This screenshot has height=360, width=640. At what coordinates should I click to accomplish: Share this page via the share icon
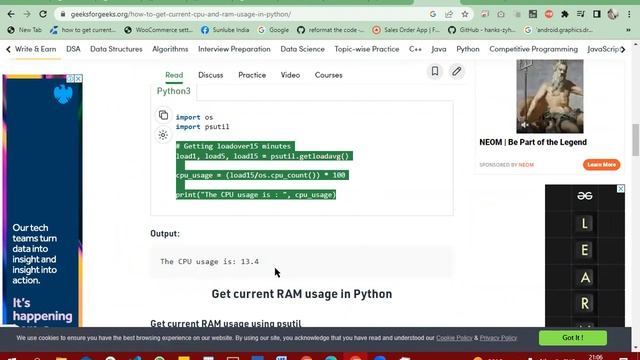pyautogui.click(x=449, y=14)
